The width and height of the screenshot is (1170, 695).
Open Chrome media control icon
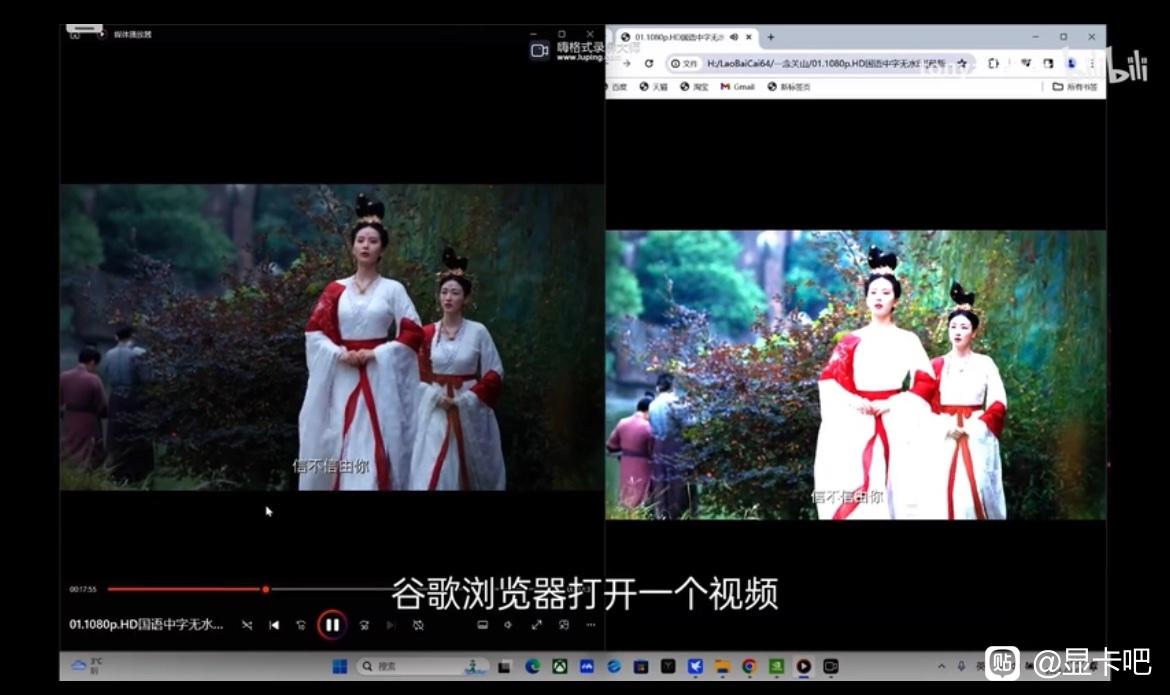(x=1026, y=63)
